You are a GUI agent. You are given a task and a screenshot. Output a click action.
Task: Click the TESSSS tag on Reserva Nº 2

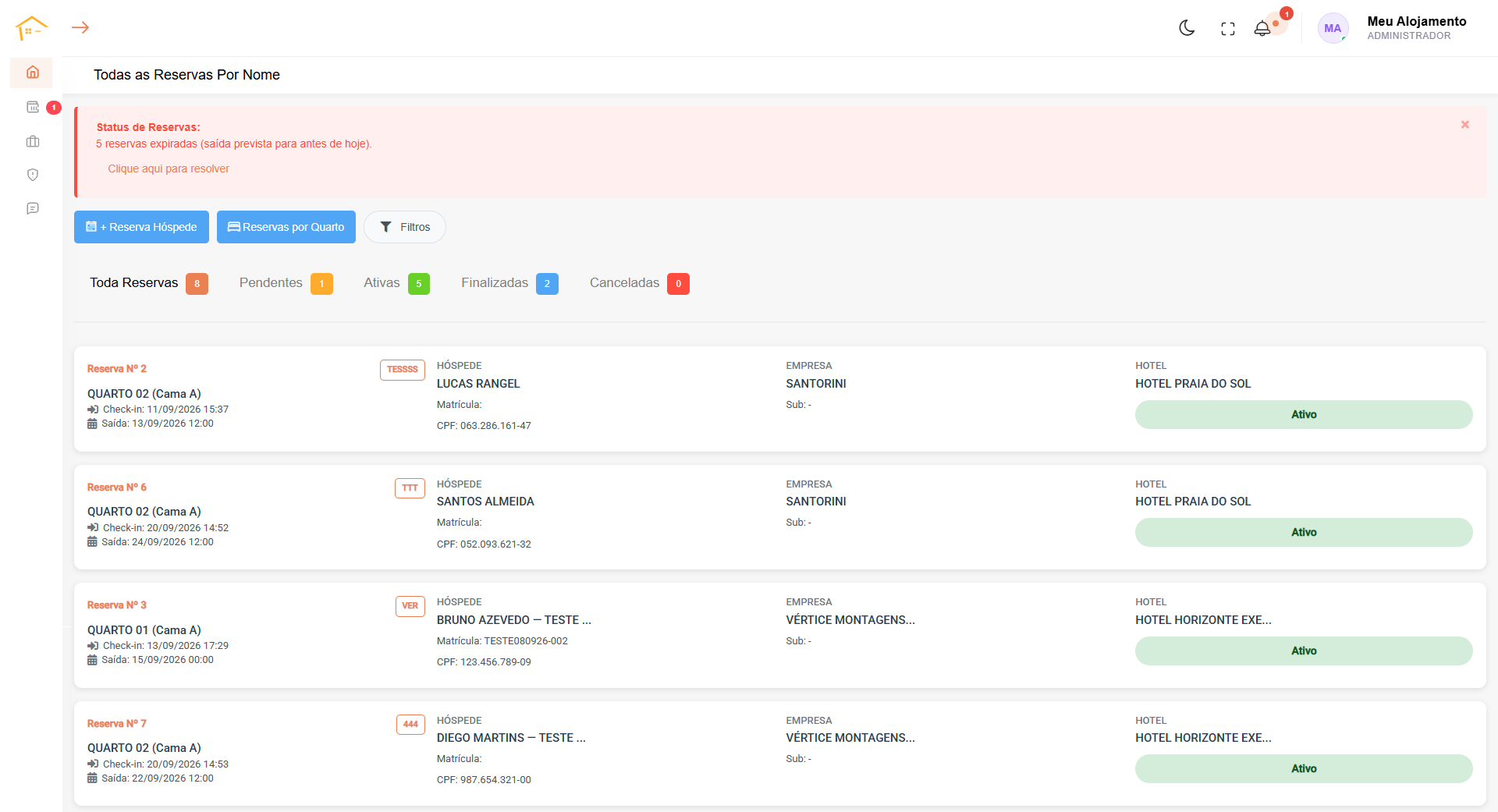403,370
